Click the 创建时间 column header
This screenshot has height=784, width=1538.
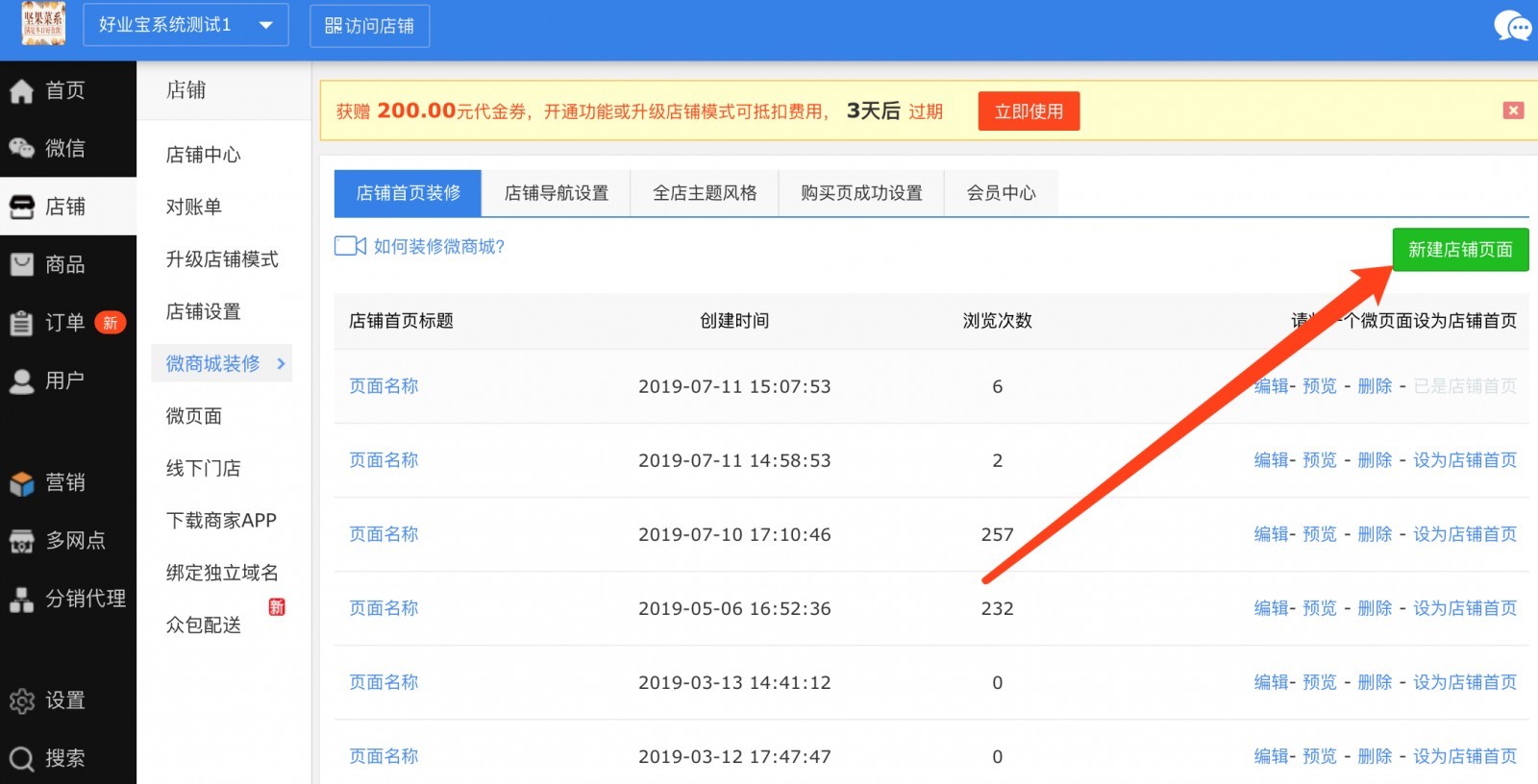pyautogui.click(x=734, y=321)
